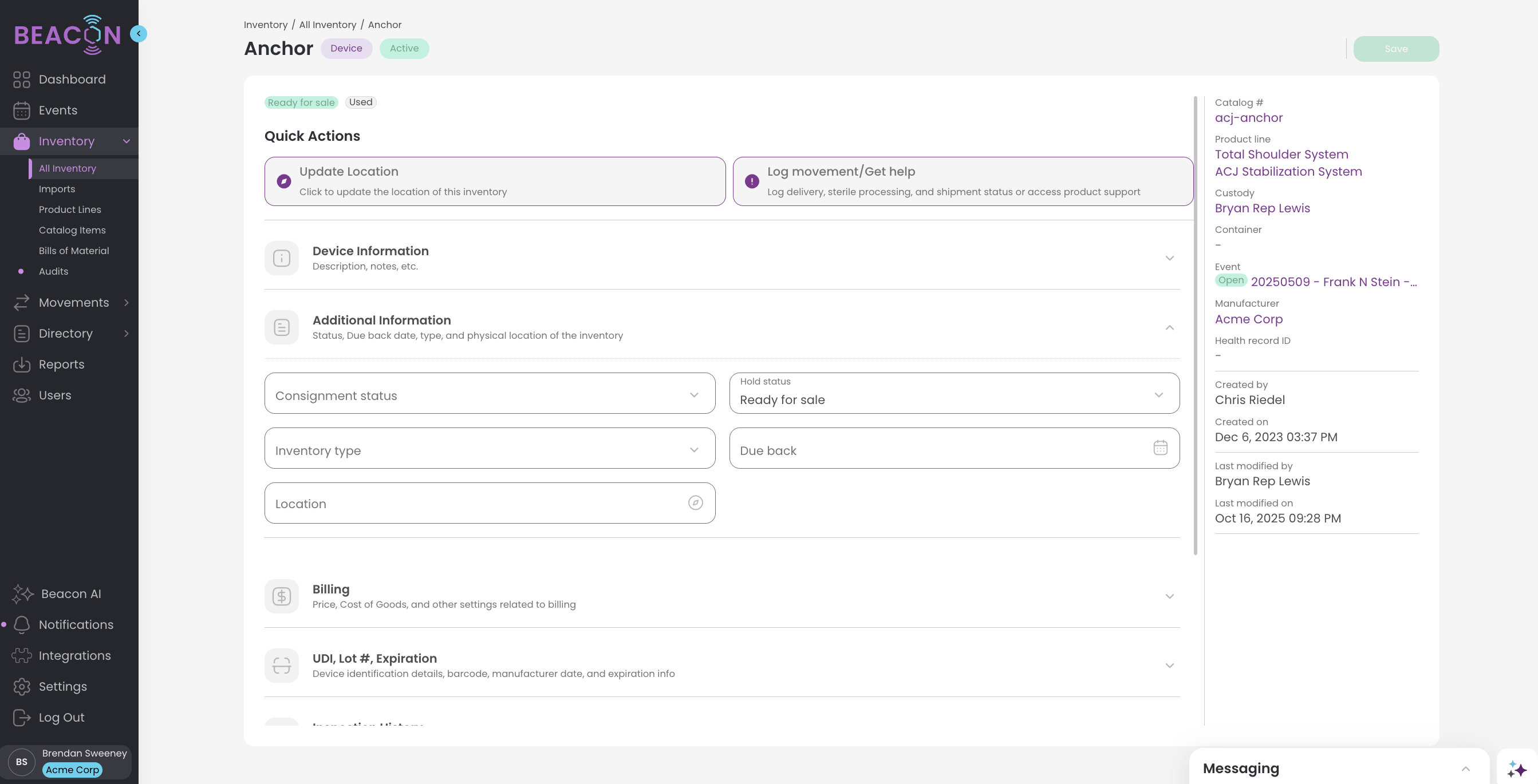Open the Total Shoulder System link
Viewport: 1538px width, 784px height.
tap(1281, 155)
